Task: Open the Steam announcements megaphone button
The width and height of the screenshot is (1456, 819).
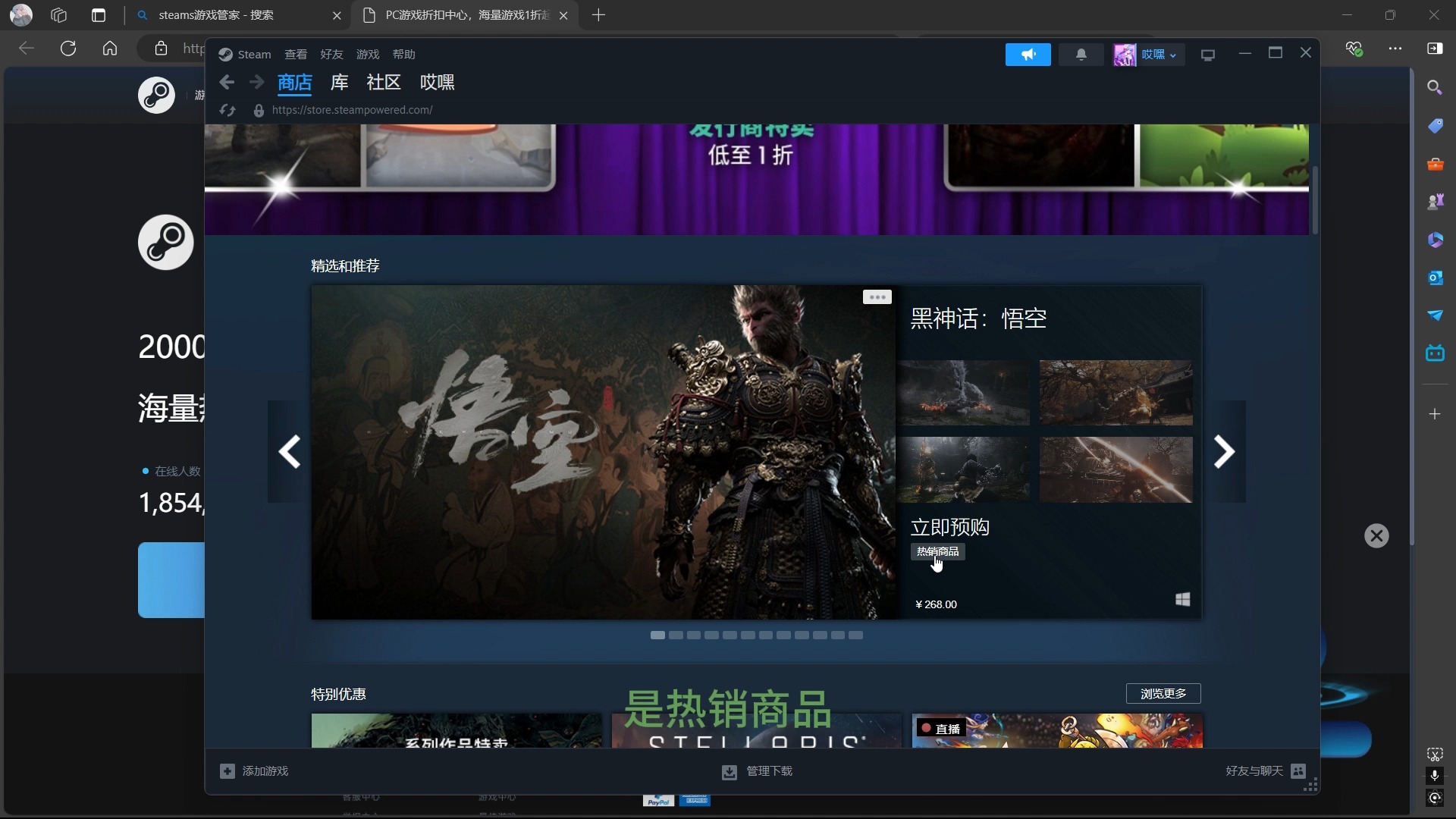Action: click(1028, 55)
